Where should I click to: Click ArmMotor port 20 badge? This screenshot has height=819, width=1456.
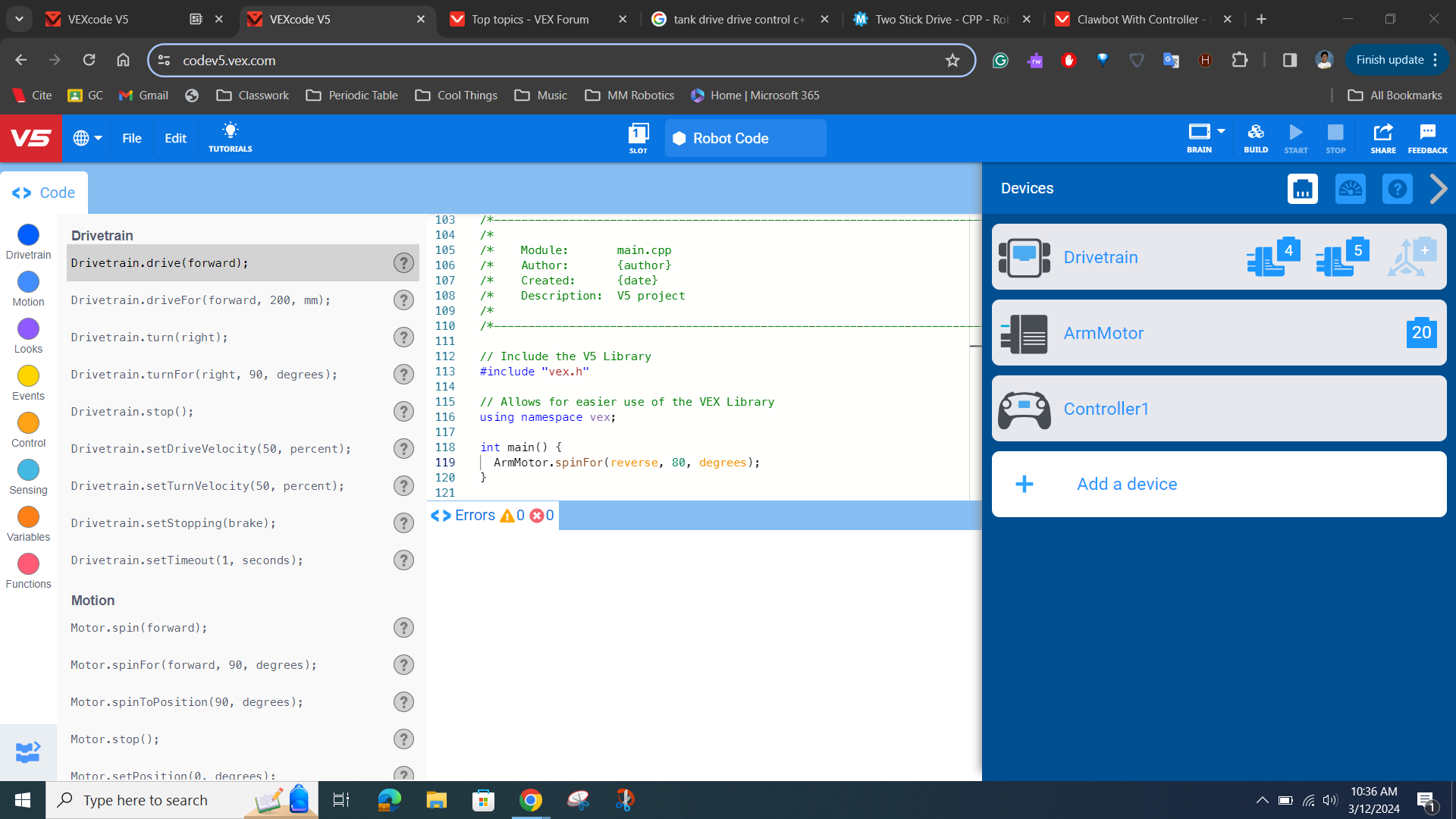click(x=1421, y=333)
